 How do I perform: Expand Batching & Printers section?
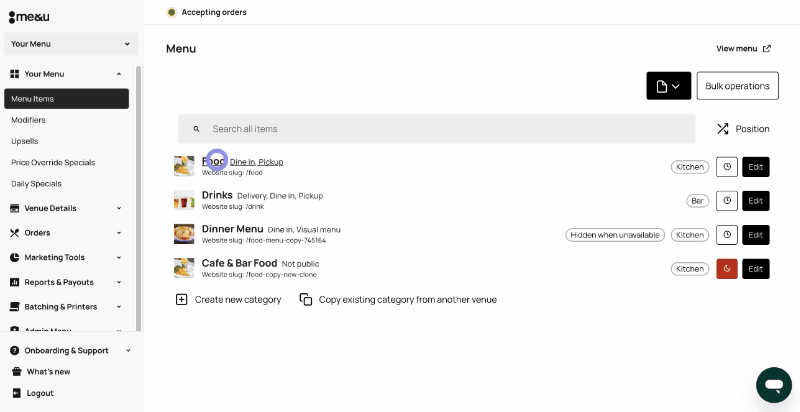tap(66, 307)
